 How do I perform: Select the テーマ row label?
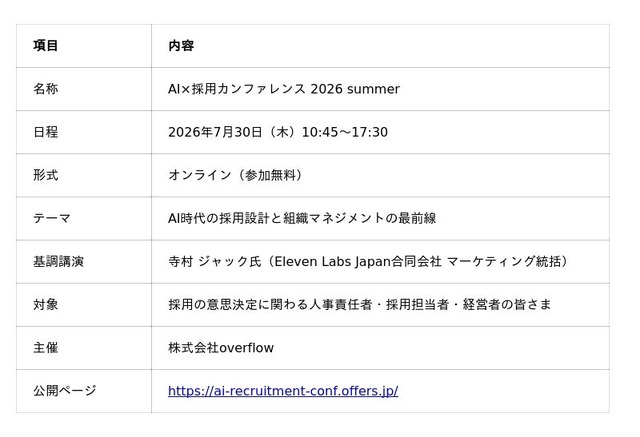tap(52, 218)
